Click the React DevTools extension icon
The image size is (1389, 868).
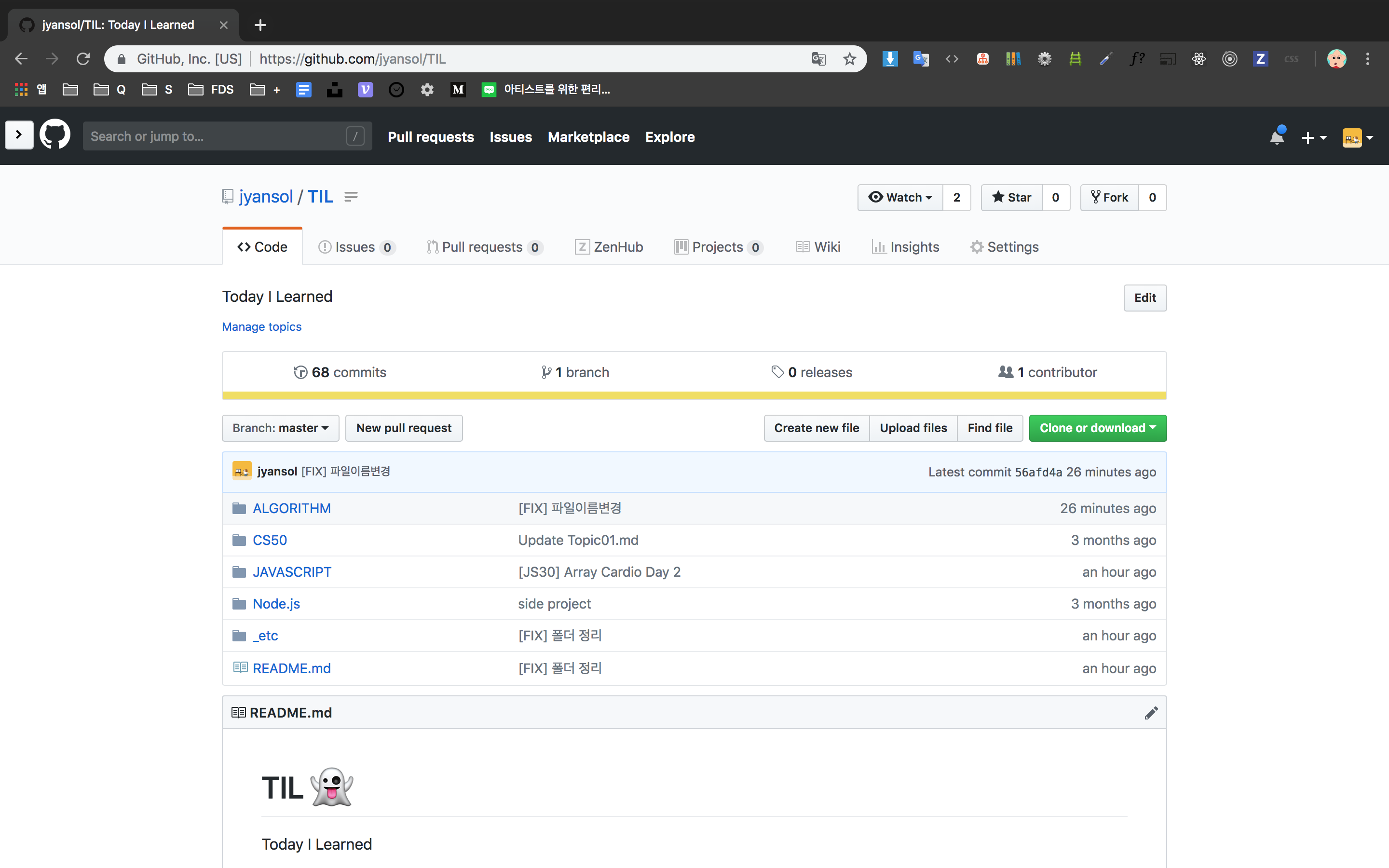(1198, 58)
